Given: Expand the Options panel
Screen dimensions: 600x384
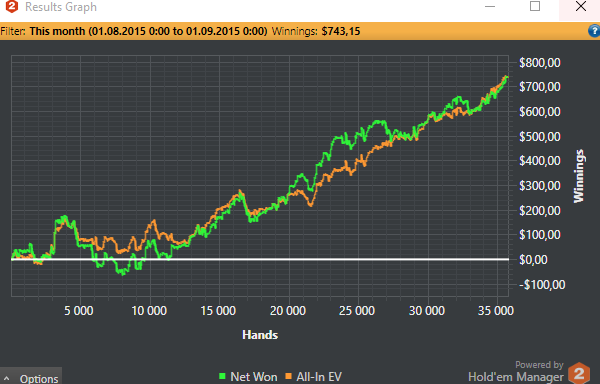Looking at the screenshot, I should point(31,376).
